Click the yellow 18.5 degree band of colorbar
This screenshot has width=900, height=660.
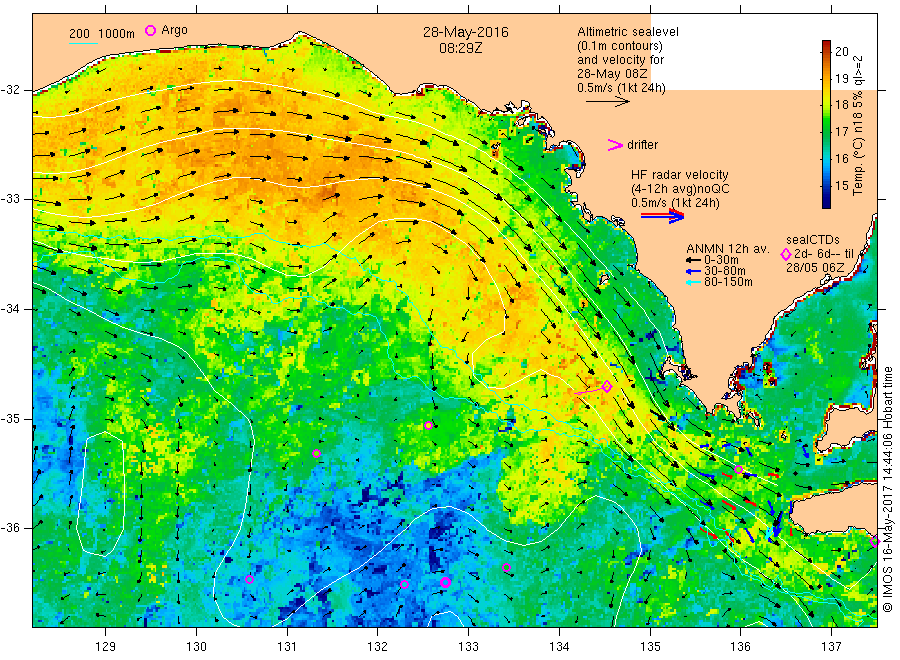tap(827, 92)
